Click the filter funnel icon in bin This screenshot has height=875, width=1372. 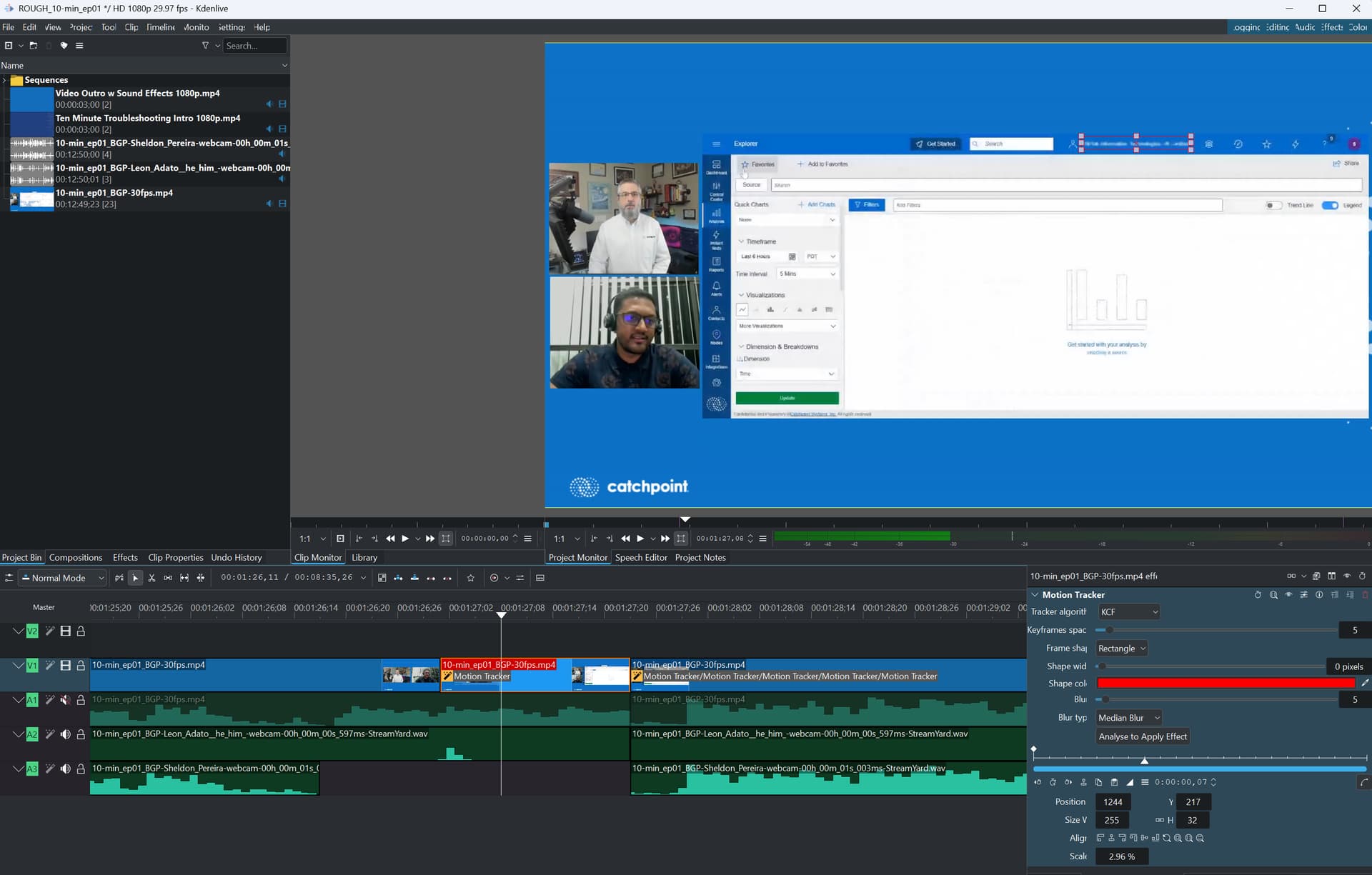click(205, 46)
